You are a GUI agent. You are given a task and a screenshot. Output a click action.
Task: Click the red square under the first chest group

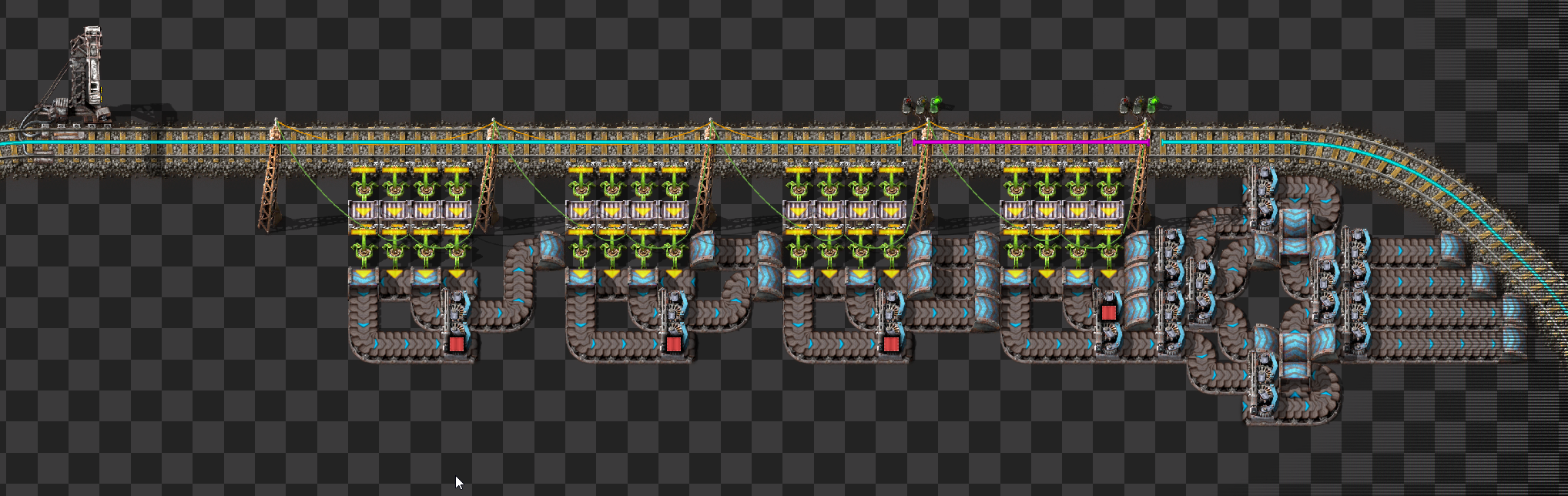[456, 344]
